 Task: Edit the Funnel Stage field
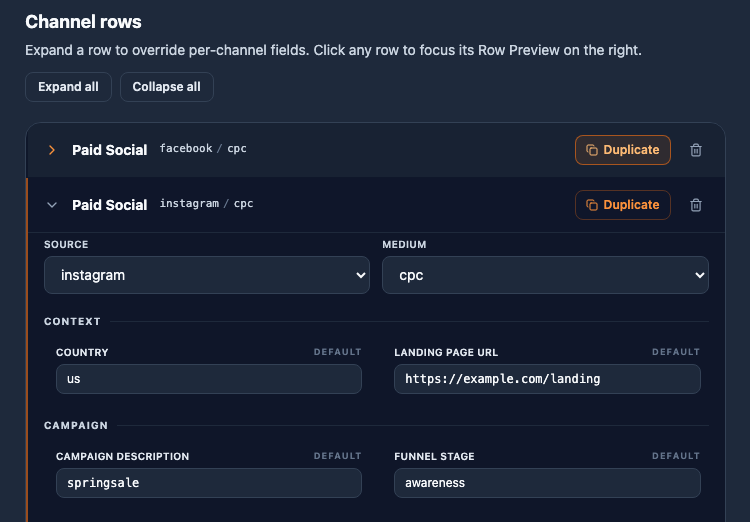point(547,483)
